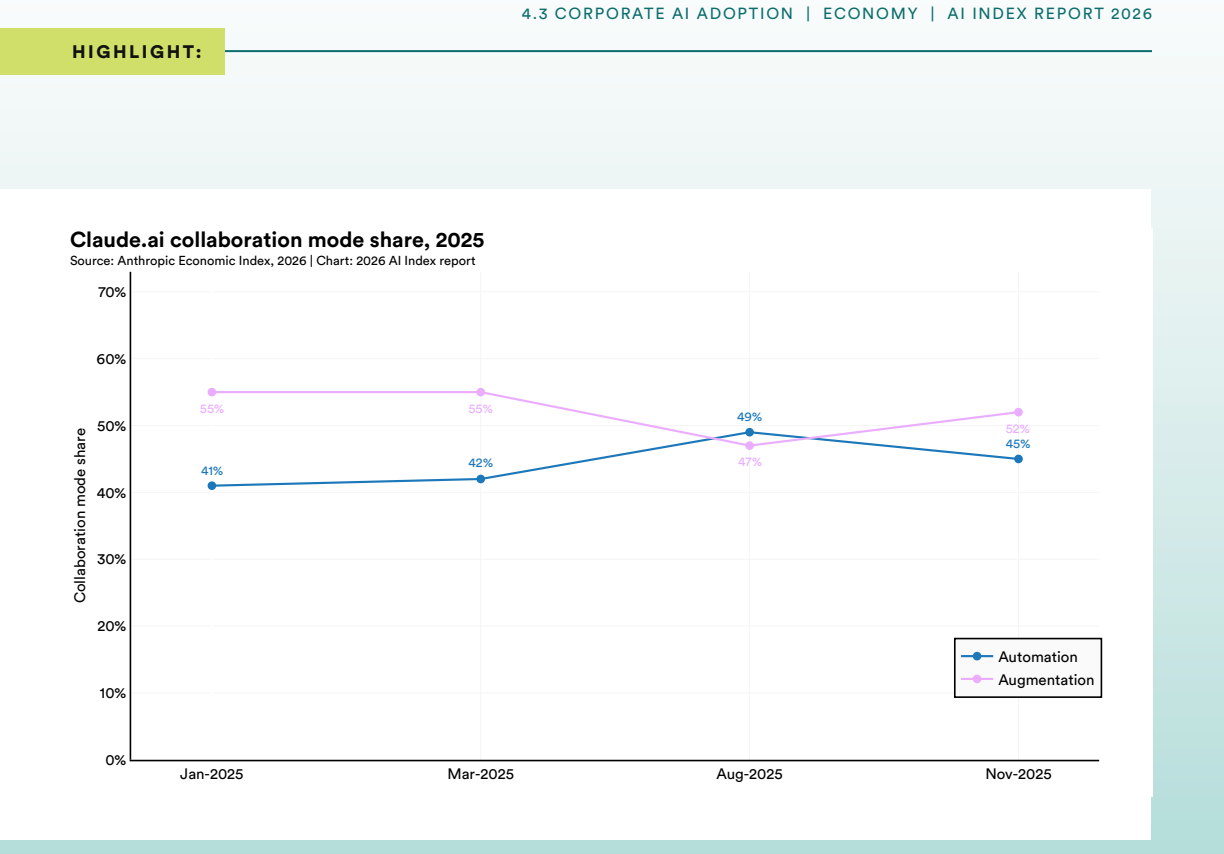Screen dimensions: 1224x854
Task: Click the Automation data point for Nov-2025
Action: pos(1018,459)
